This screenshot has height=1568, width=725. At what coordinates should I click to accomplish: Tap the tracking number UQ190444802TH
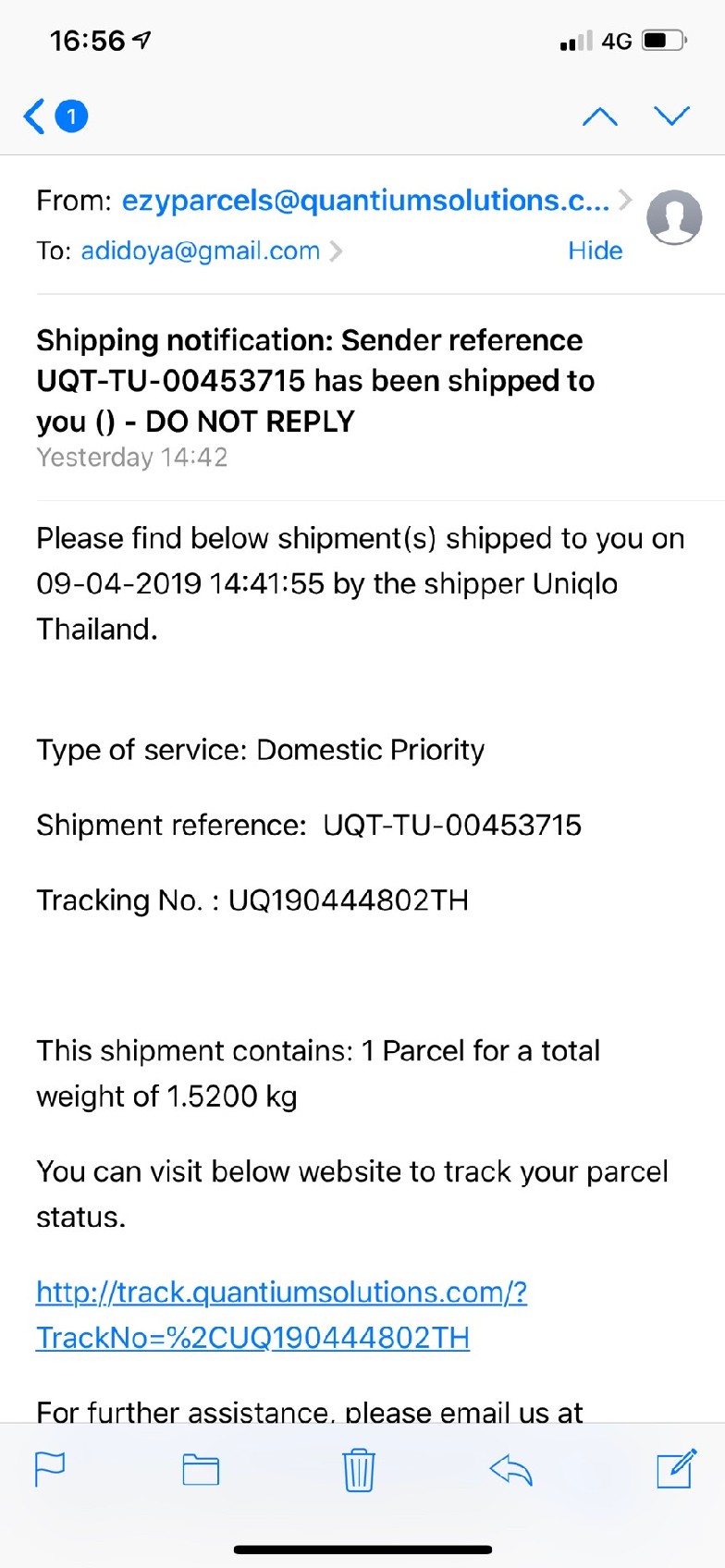(x=348, y=900)
